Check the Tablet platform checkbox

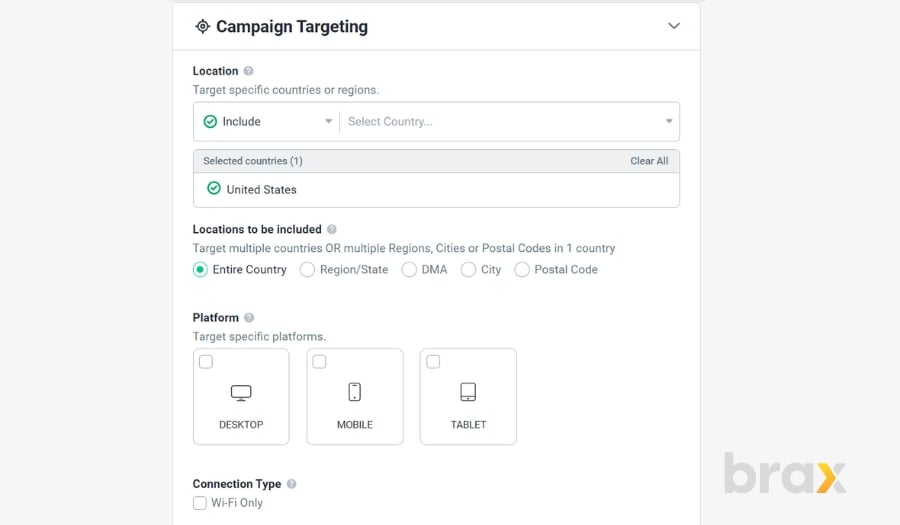(x=433, y=362)
